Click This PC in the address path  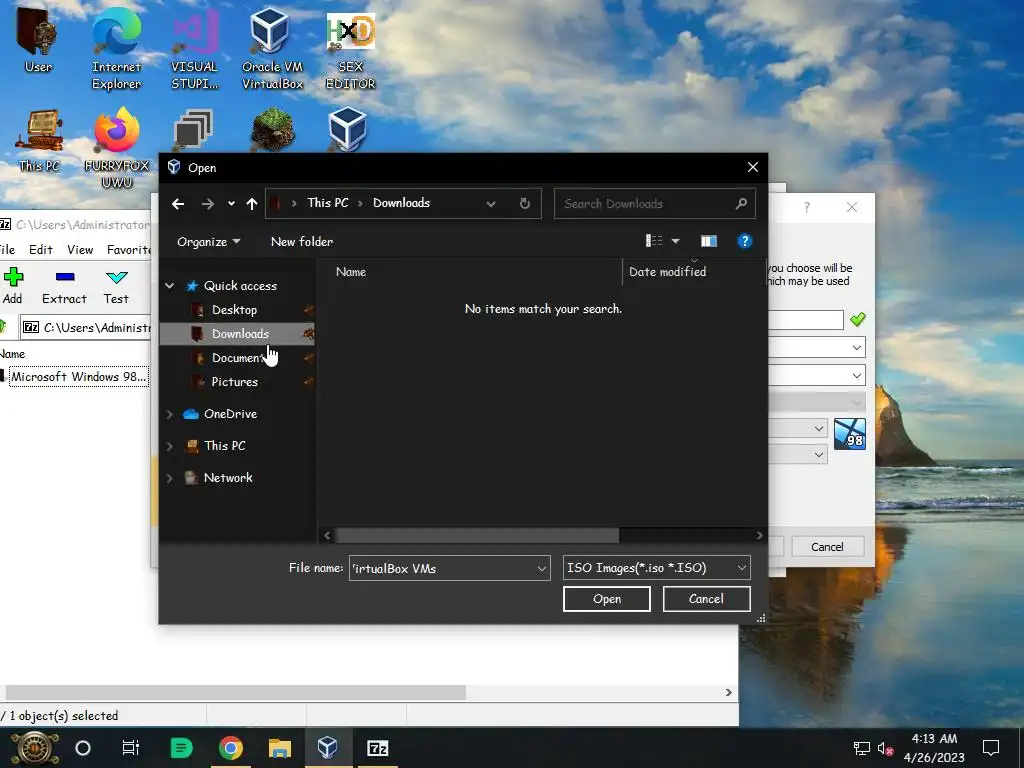tap(328, 203)
